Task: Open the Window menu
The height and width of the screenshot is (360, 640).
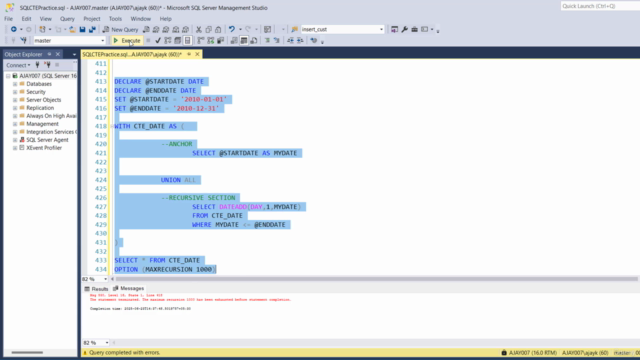Action: [x=140, y=19]
